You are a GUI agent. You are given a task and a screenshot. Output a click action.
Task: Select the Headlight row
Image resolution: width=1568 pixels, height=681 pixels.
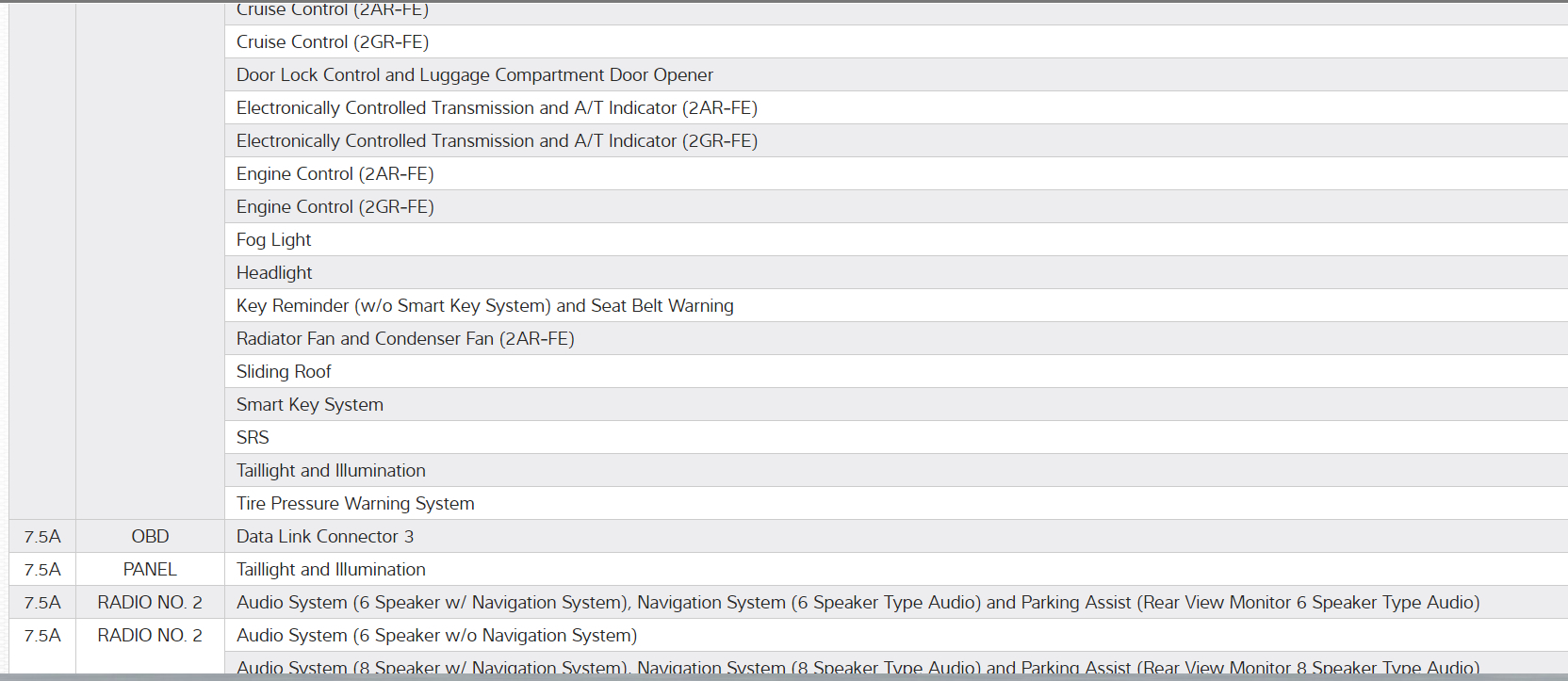coord(274,273)
